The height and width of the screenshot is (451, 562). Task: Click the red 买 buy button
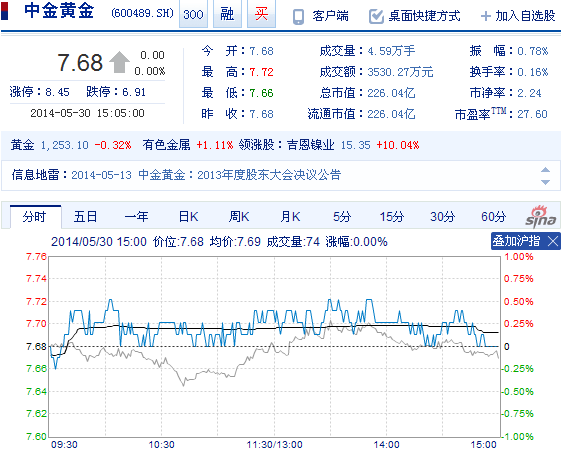point(261,14)
